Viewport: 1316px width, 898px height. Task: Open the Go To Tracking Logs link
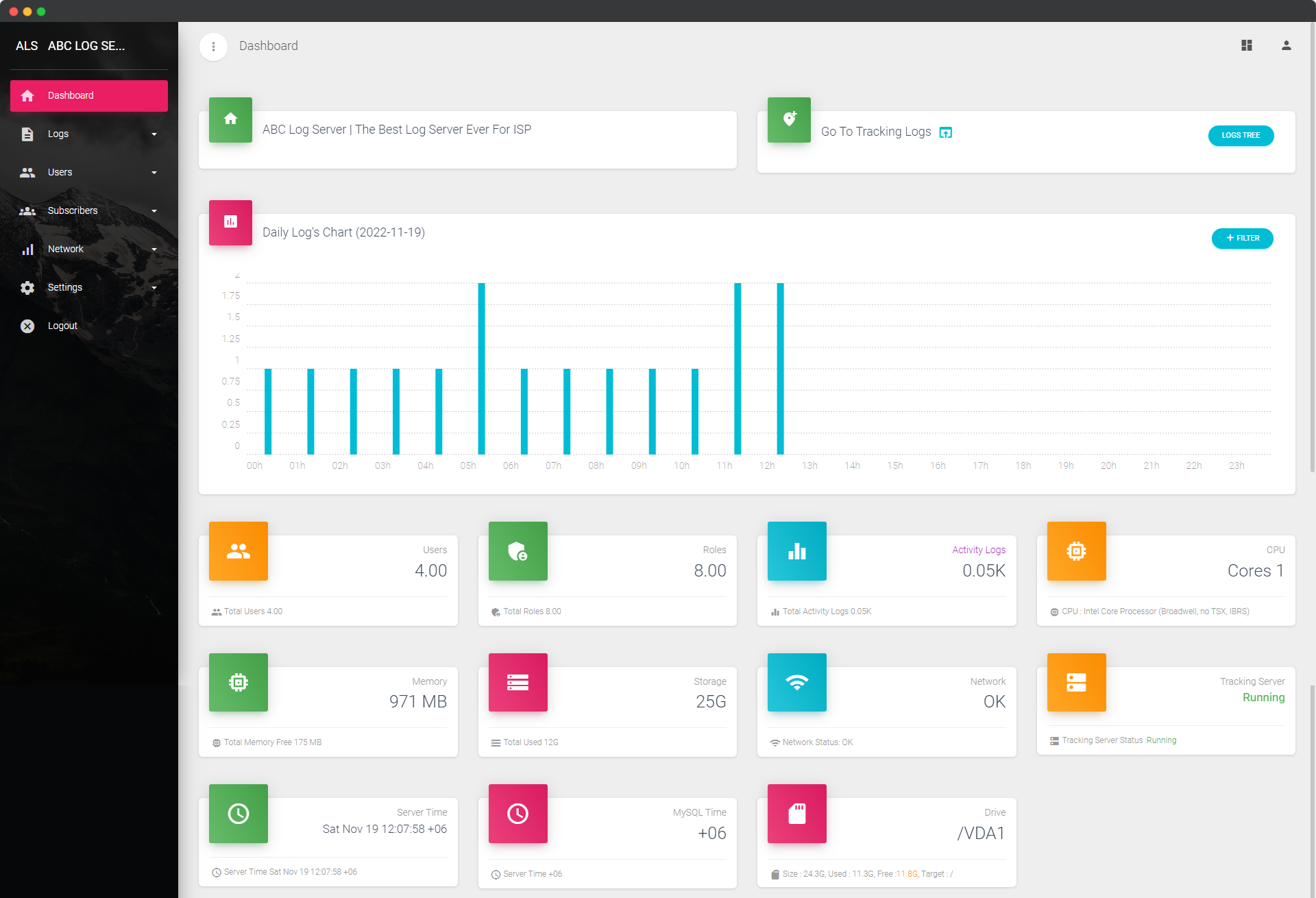(x=876, y=132)
